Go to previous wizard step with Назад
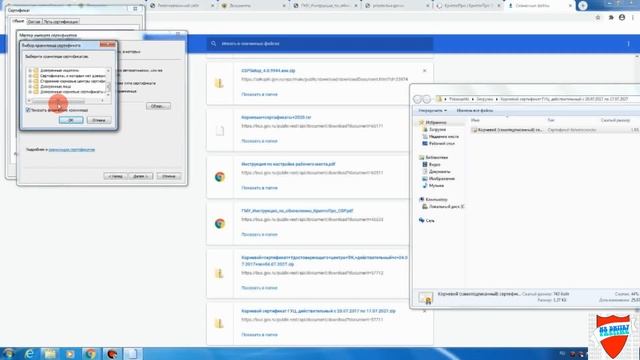The width and height of the screenshot is (640, 360). [116, 176]
